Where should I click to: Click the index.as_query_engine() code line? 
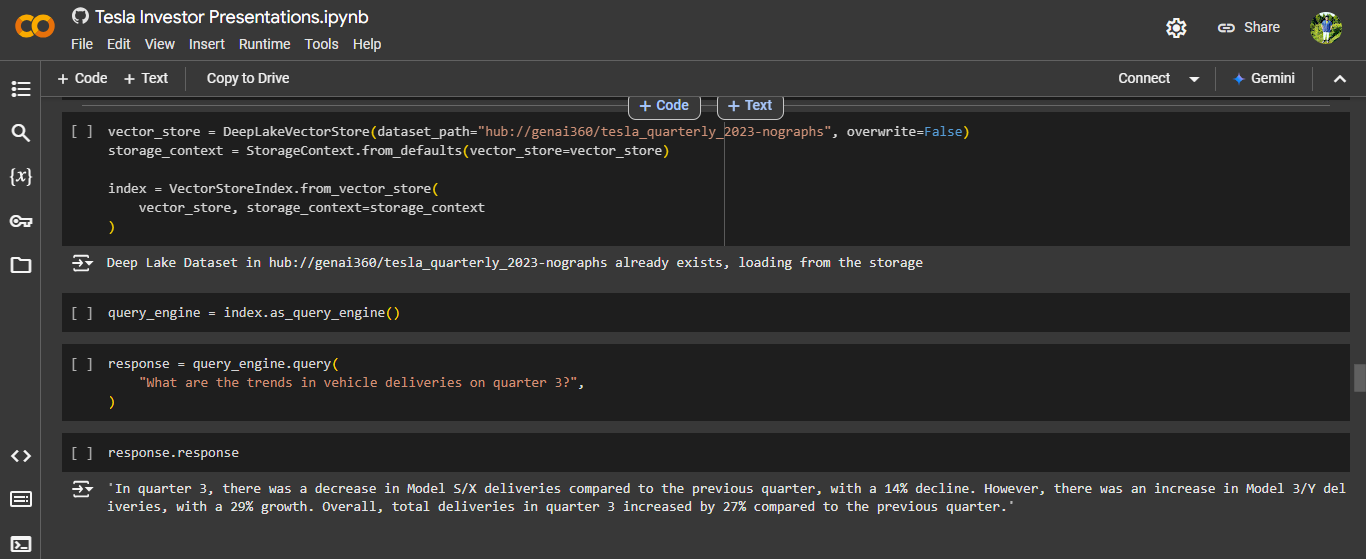coord(254,313)
